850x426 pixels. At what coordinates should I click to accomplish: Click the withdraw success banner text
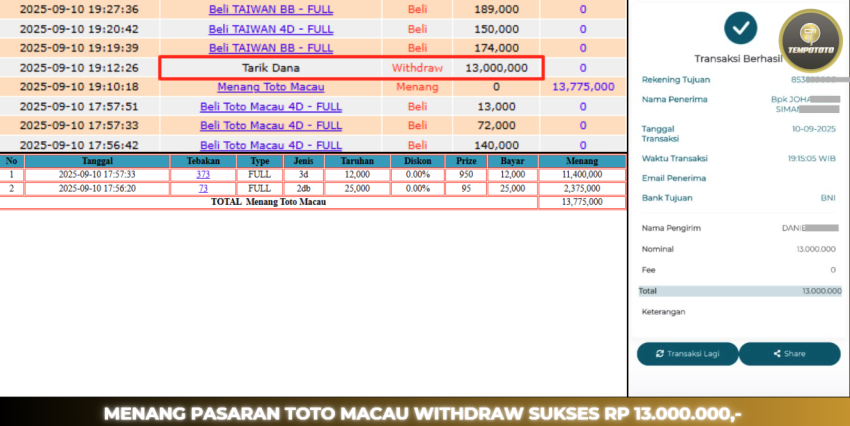(422, 414)
